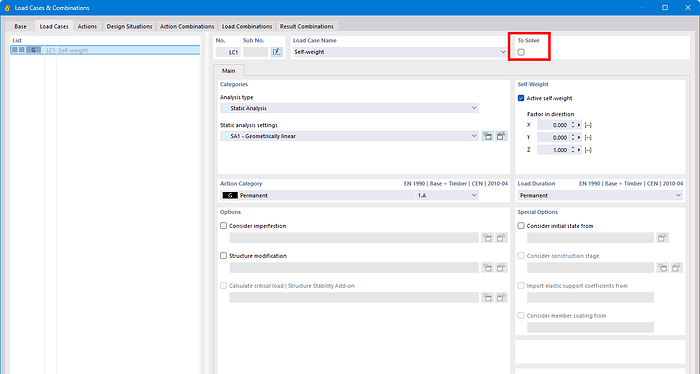Viewport: 700px width, 374px height.
Task: Click icon beside Consider initial state field
Action: 662,238
